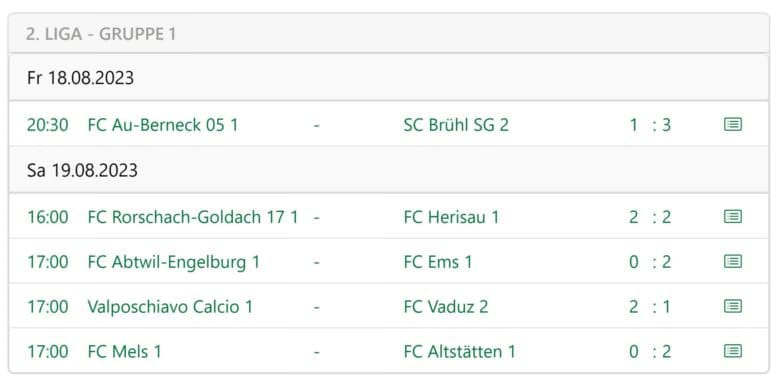Open FC Mels 1 team page
777x380 pixels.
click(124, 352)
